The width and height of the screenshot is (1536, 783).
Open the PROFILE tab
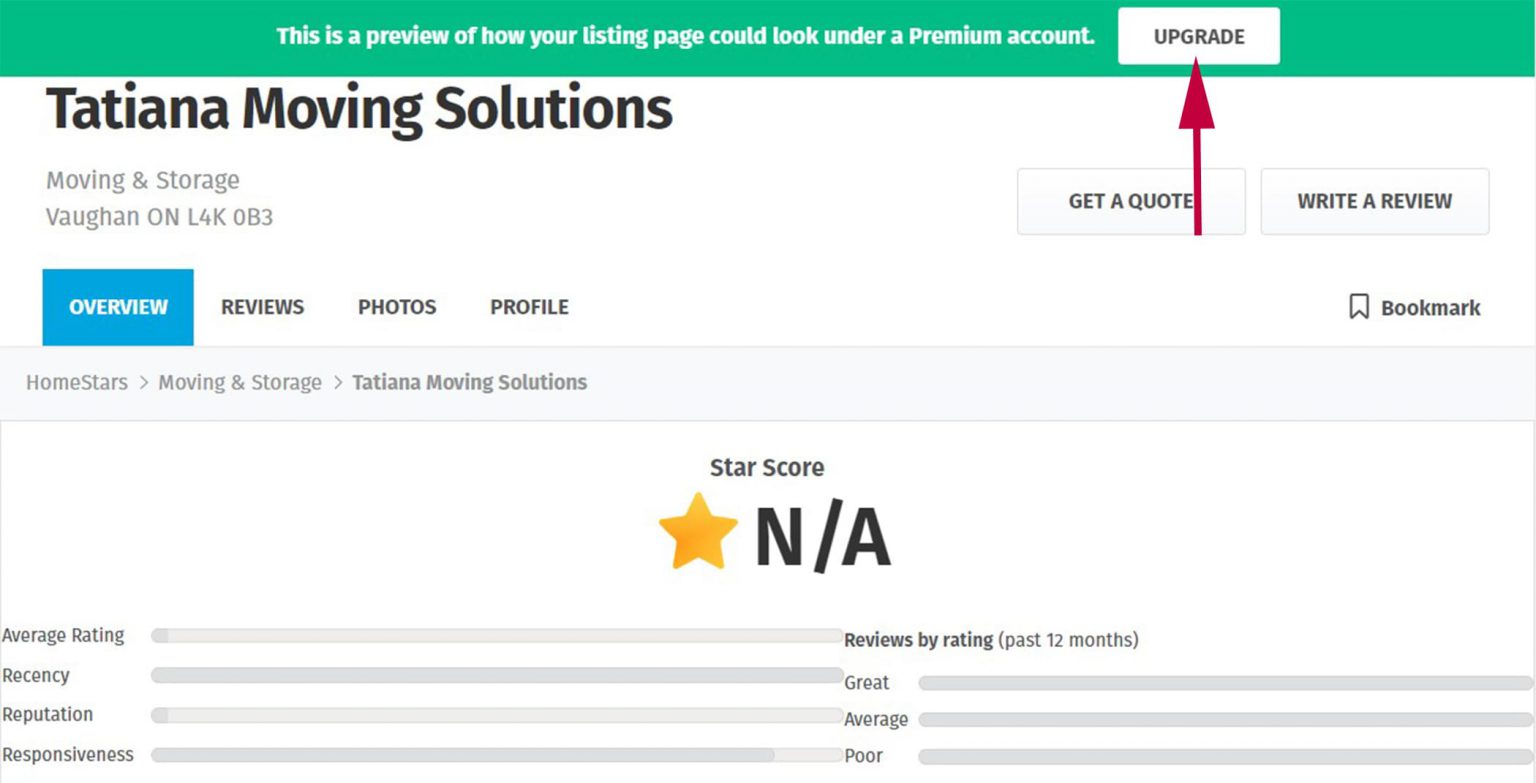[x=529, y=307]
